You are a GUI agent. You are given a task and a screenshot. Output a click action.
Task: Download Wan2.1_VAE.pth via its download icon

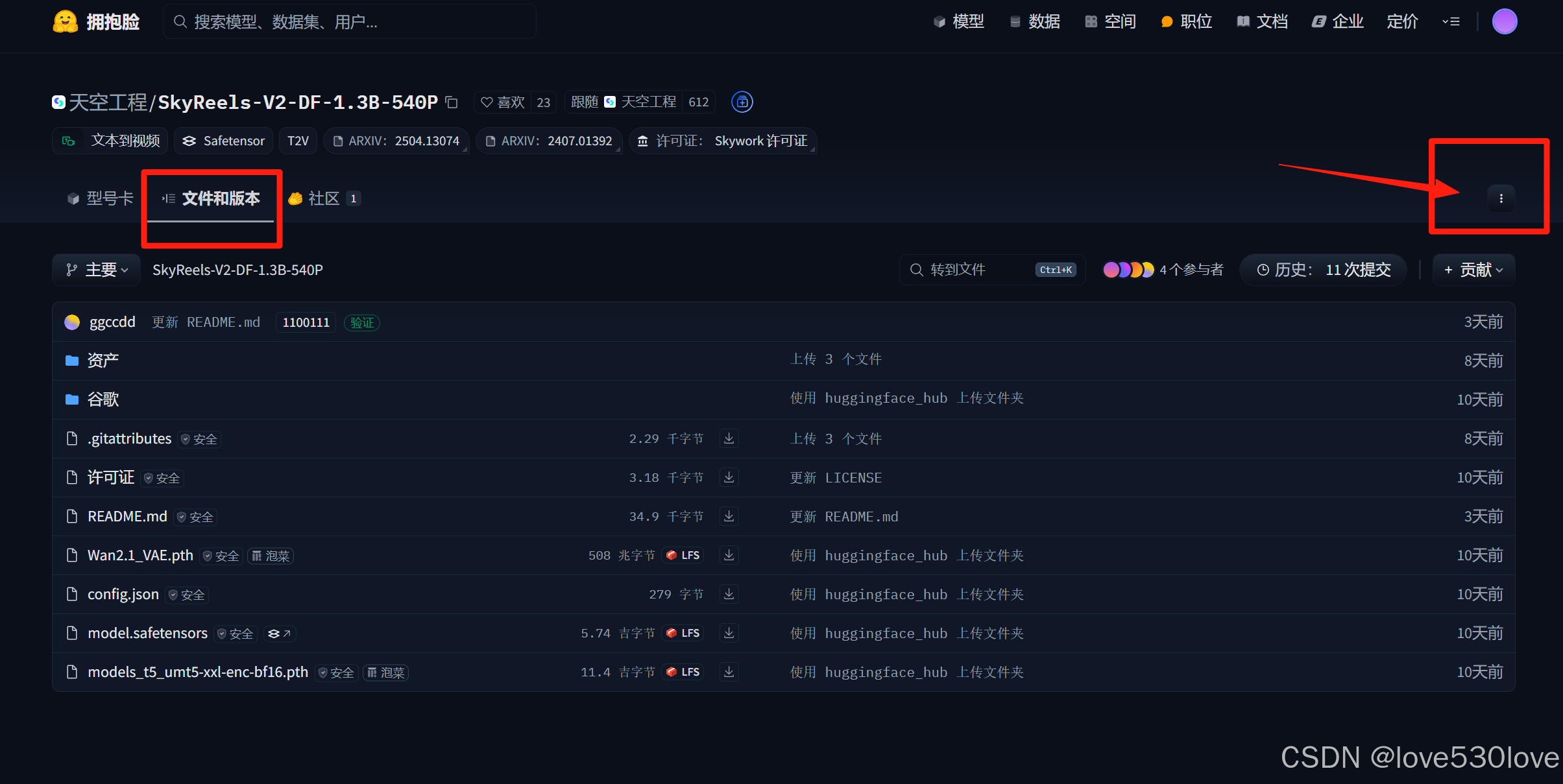pos(729,555)
